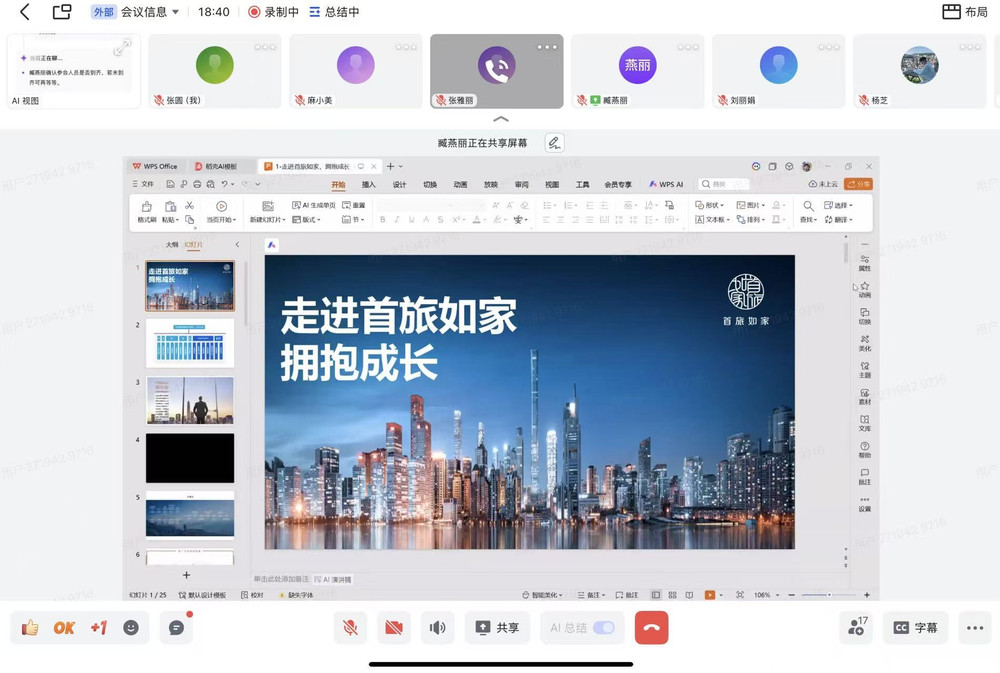The width and height of the screenshot is (1000, 673).
Task: Open the participants list showing 17
Action: pyautogui.click(x=857, y=628)
